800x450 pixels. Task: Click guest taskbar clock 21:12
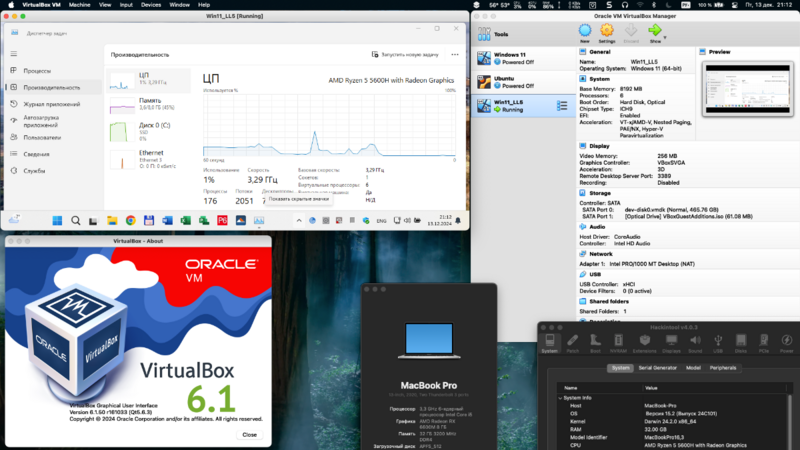point(442,220)
